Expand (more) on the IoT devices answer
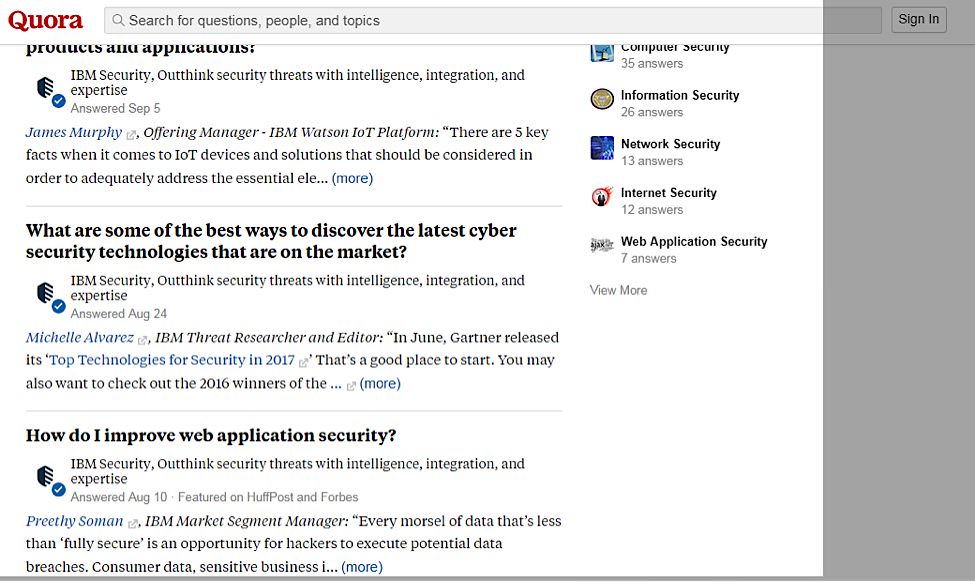Screen dimensions: 975x582 pyautogui.click(x=353, y=178)
